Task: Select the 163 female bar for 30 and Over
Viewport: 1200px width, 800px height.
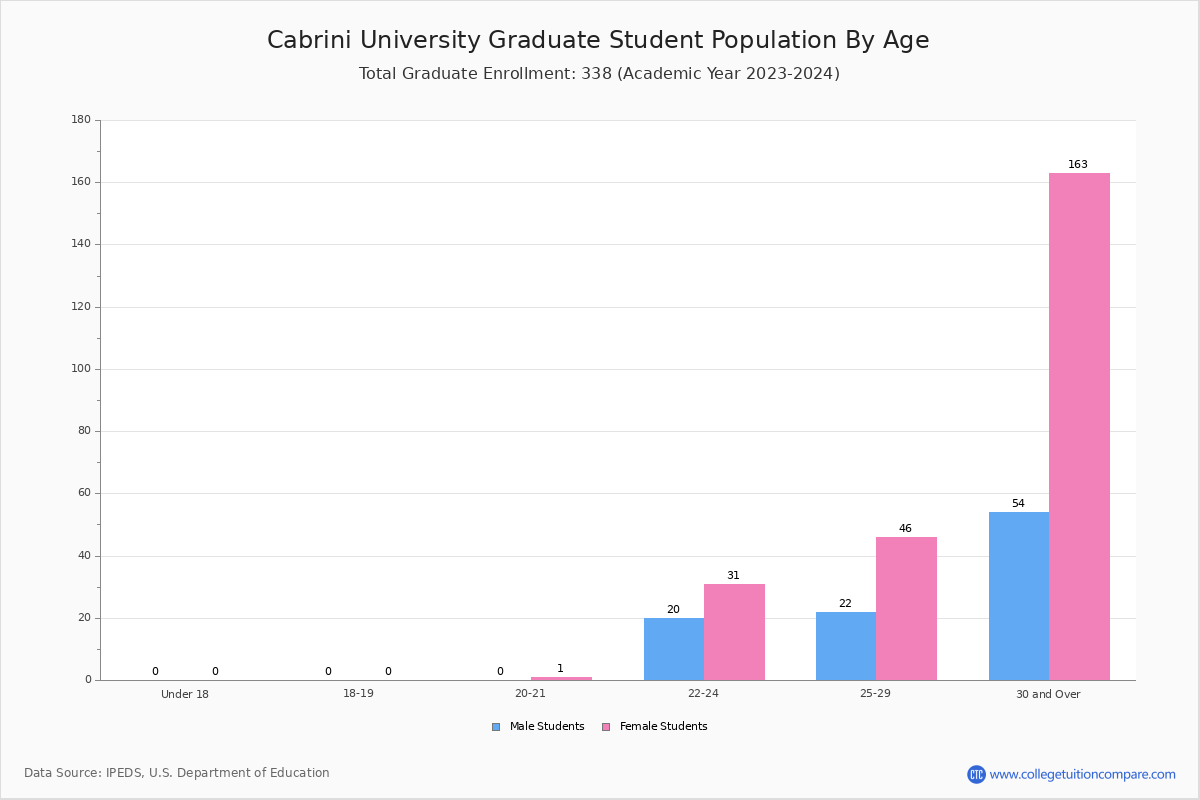Action: (1079, 426)
